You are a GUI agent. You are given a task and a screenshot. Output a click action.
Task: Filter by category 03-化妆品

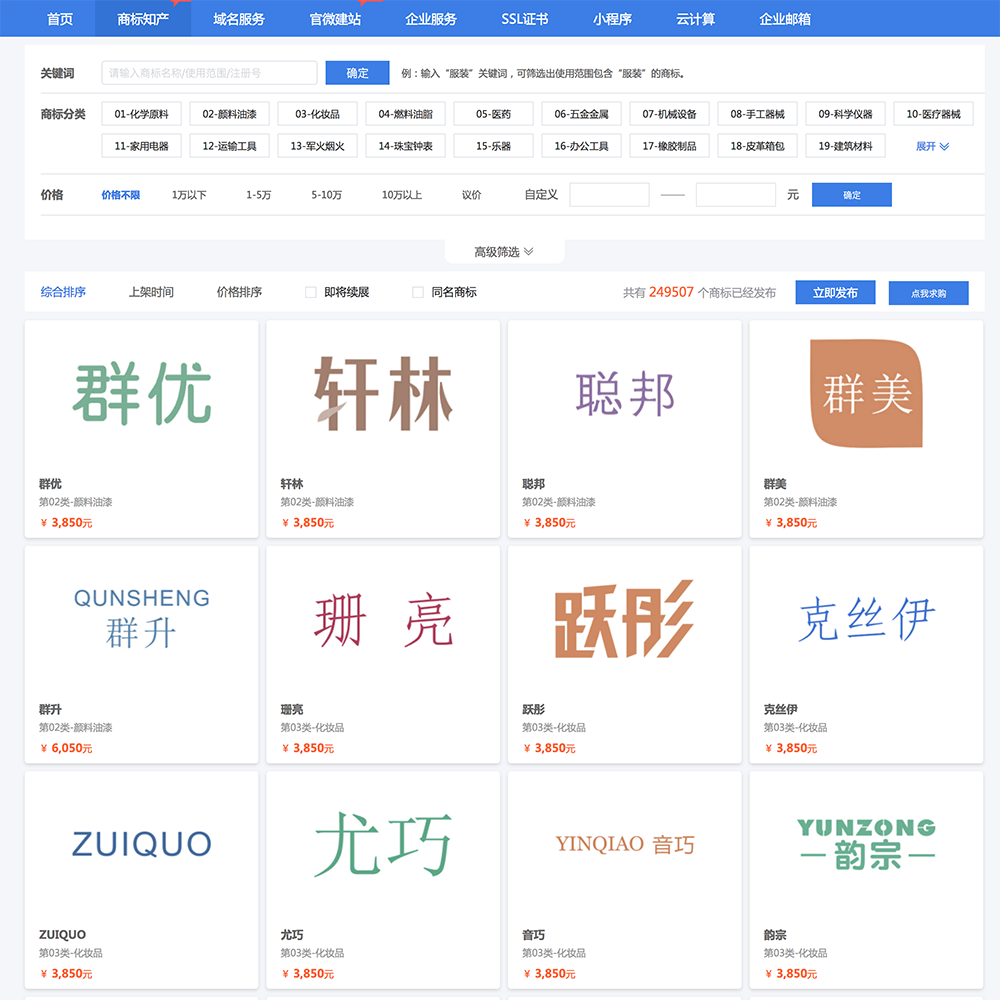click(x=318, y=114)
